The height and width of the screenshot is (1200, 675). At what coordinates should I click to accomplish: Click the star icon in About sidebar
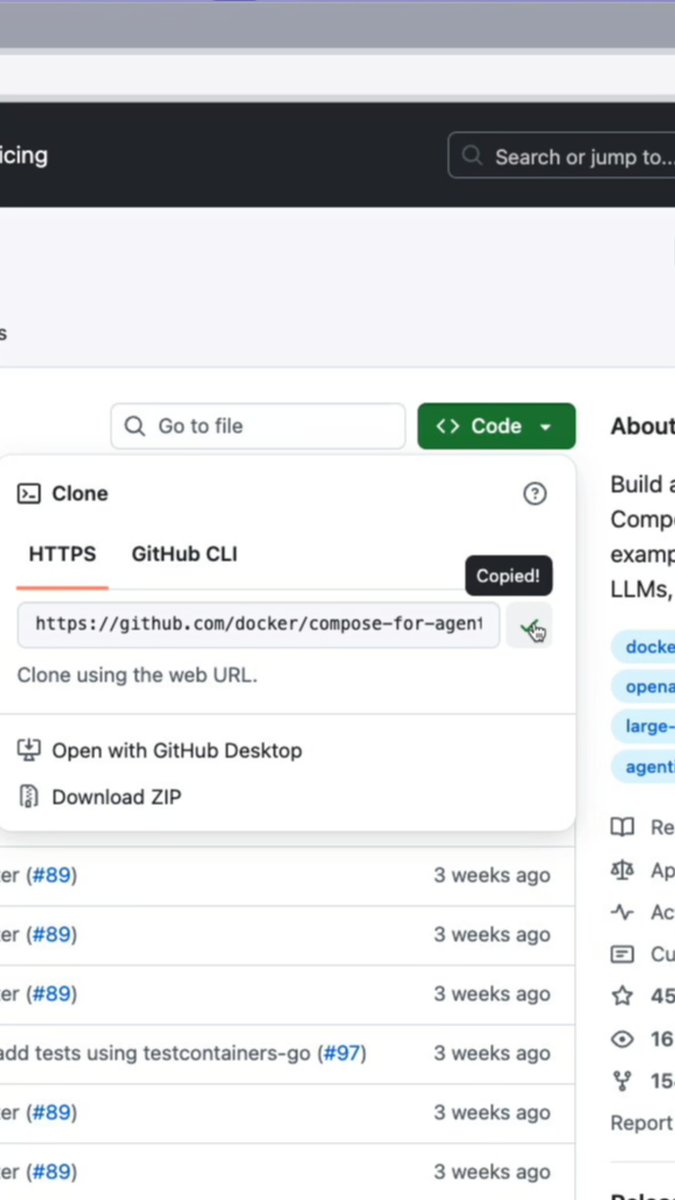click(623, 996)
